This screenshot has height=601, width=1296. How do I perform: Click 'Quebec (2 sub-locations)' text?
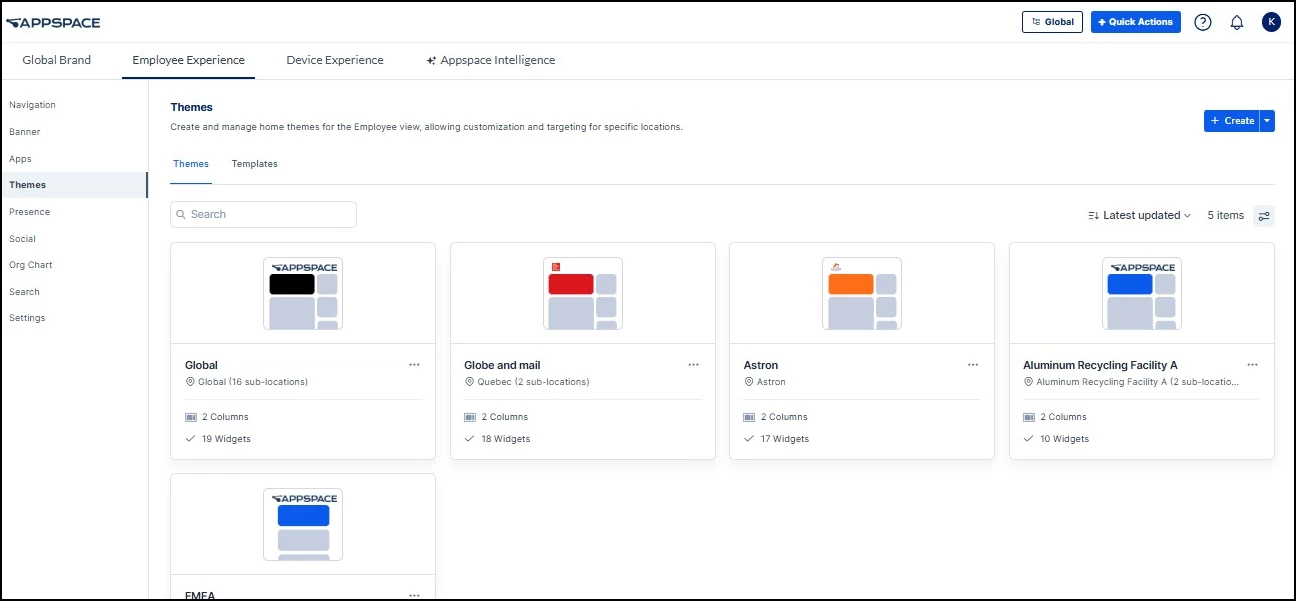pyautogui.click(x=533, y=382)
